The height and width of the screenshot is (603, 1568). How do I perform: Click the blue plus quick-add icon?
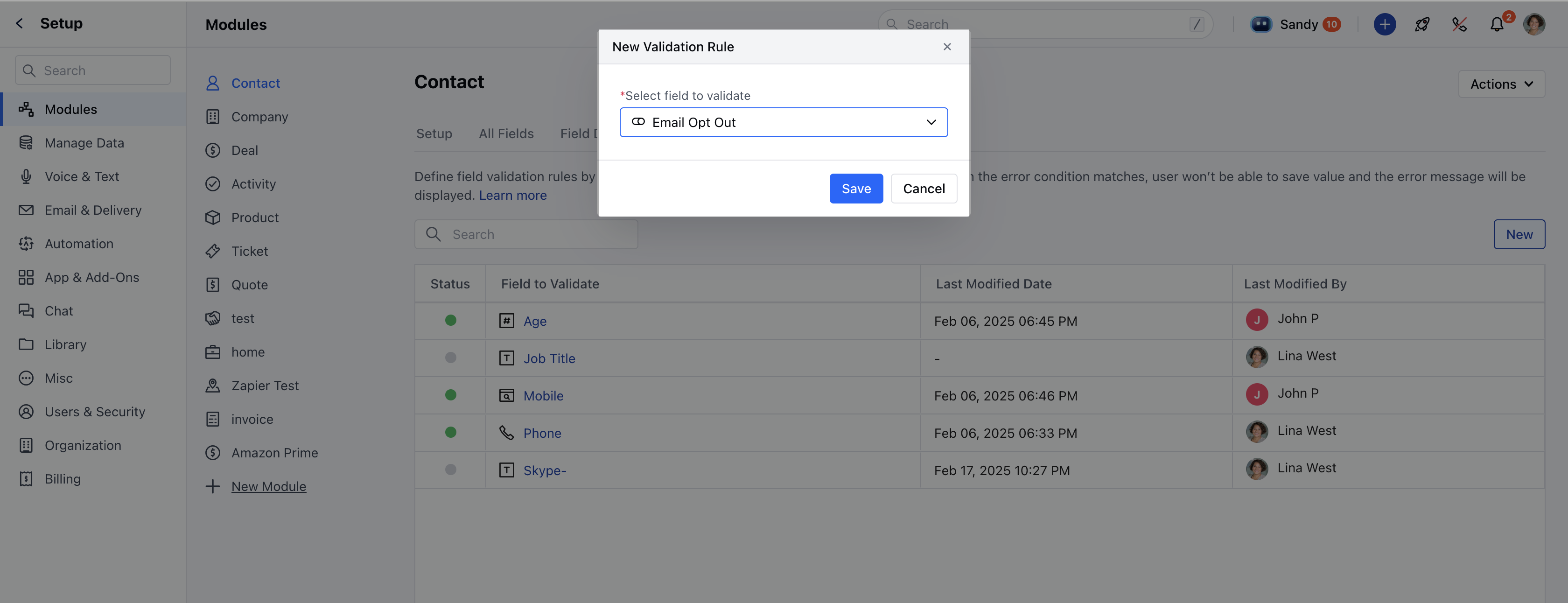tap(1384, 24)
